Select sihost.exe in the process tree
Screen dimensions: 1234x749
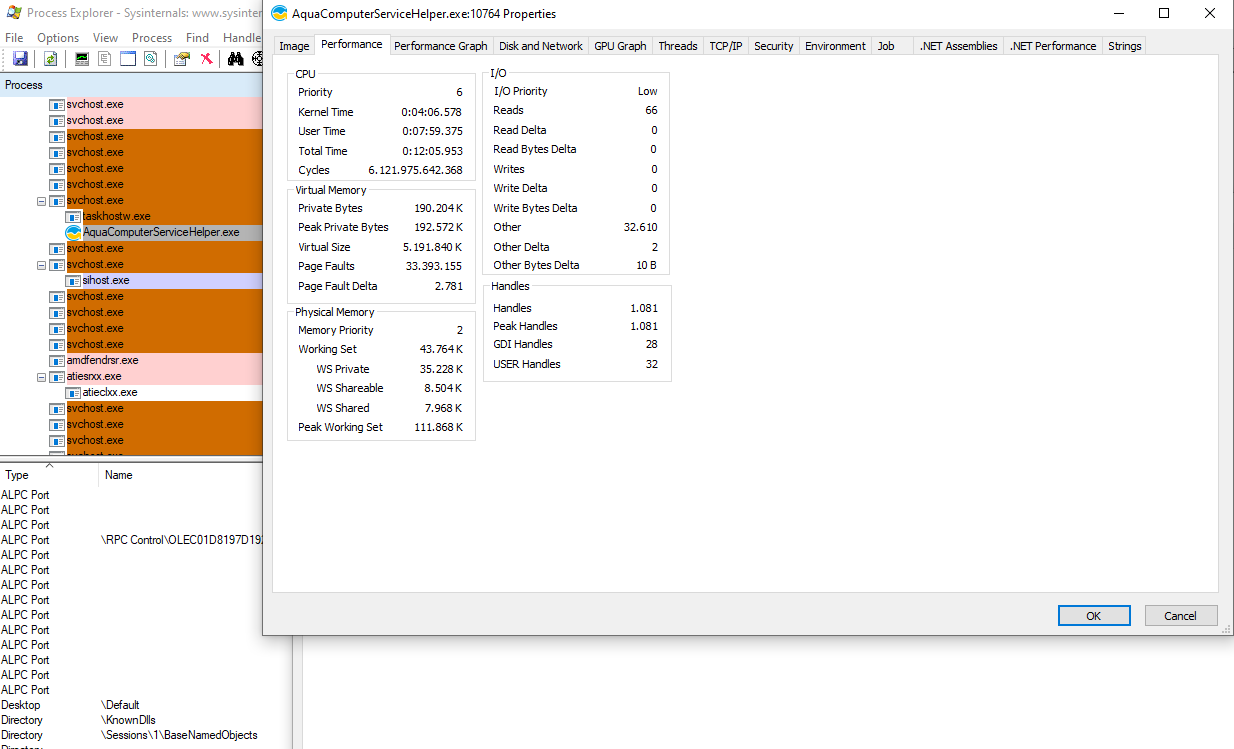coord(106,281)
